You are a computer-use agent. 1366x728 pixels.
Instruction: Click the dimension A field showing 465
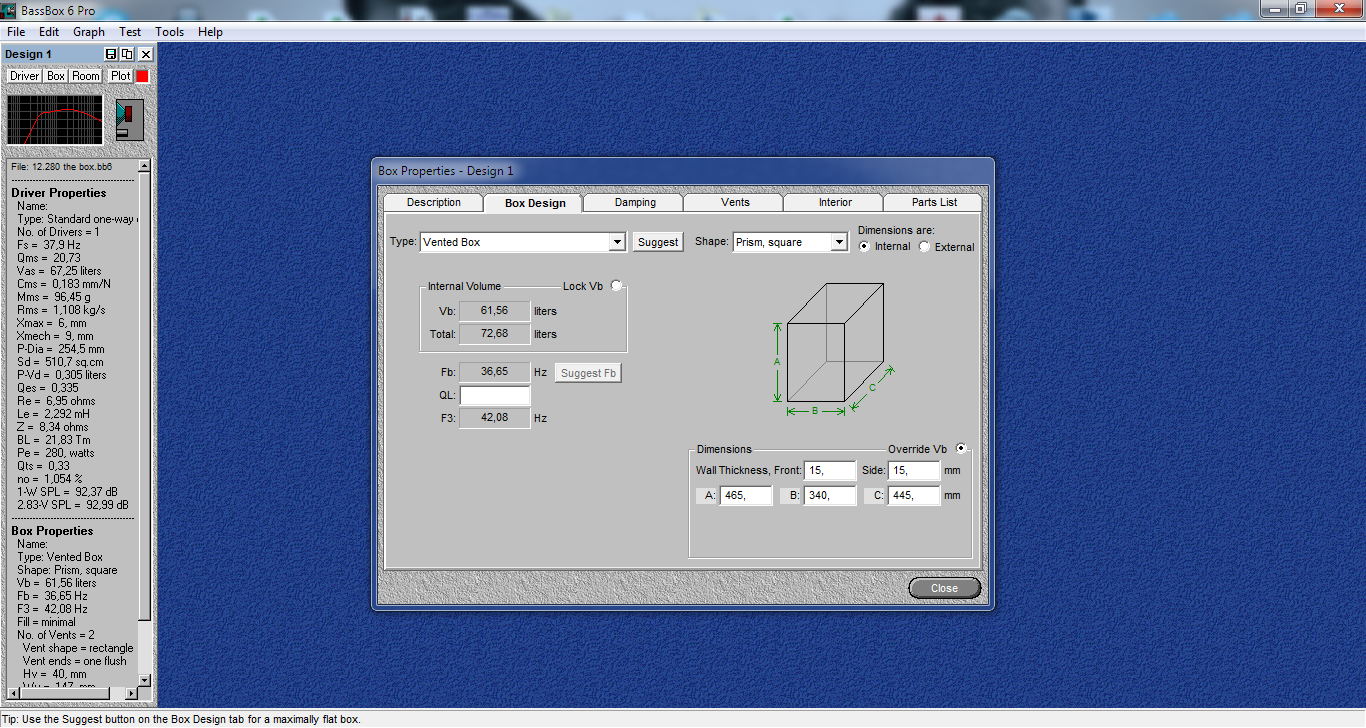[746, 495]
